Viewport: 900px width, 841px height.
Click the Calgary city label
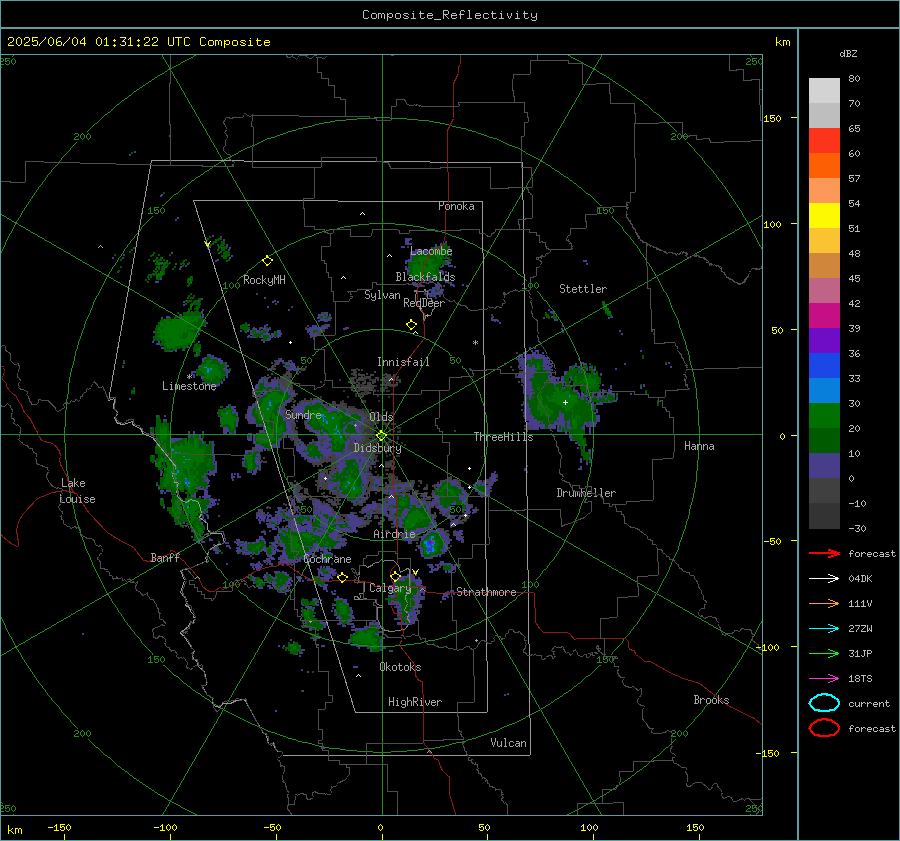coord(390,588)
